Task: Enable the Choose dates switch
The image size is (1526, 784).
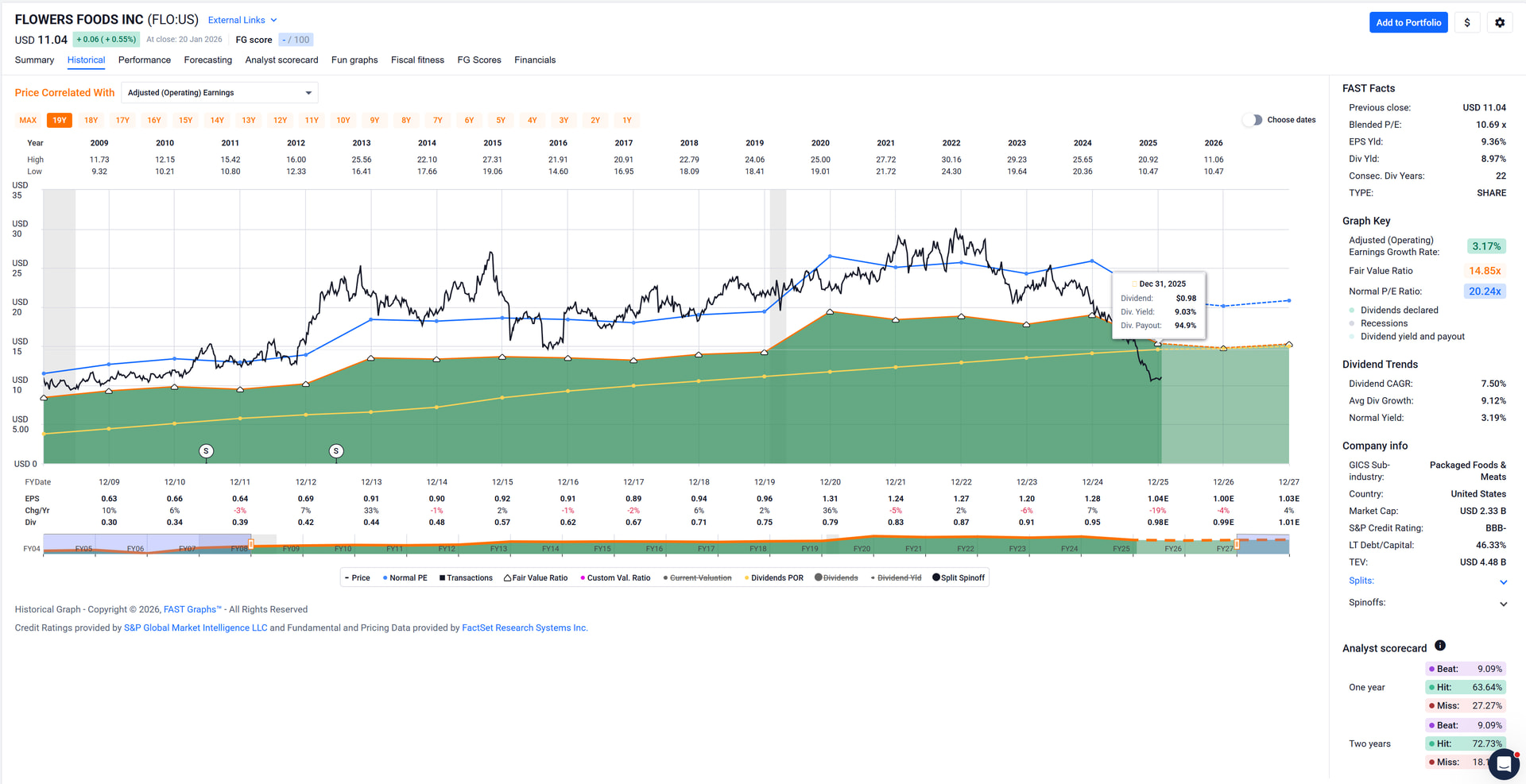Action: pos(1253,120)
